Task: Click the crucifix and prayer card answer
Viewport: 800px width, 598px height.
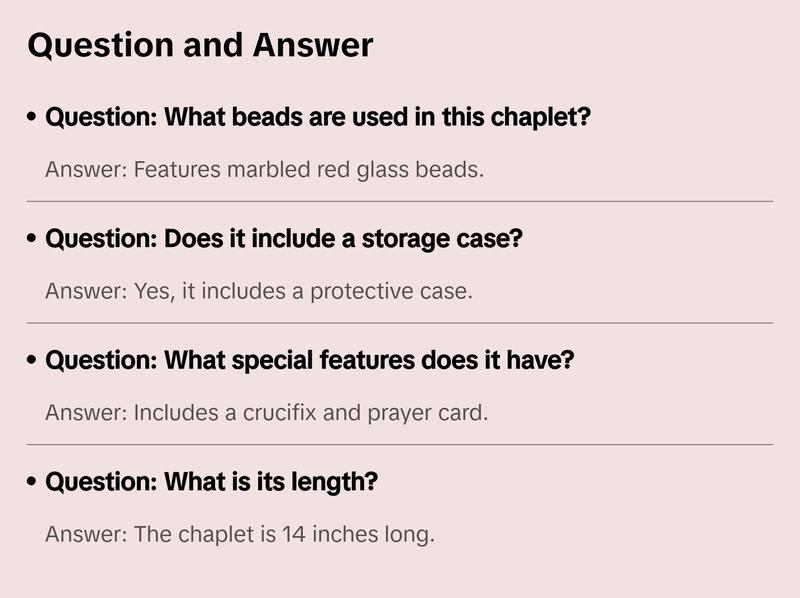Action: (266, 413)
